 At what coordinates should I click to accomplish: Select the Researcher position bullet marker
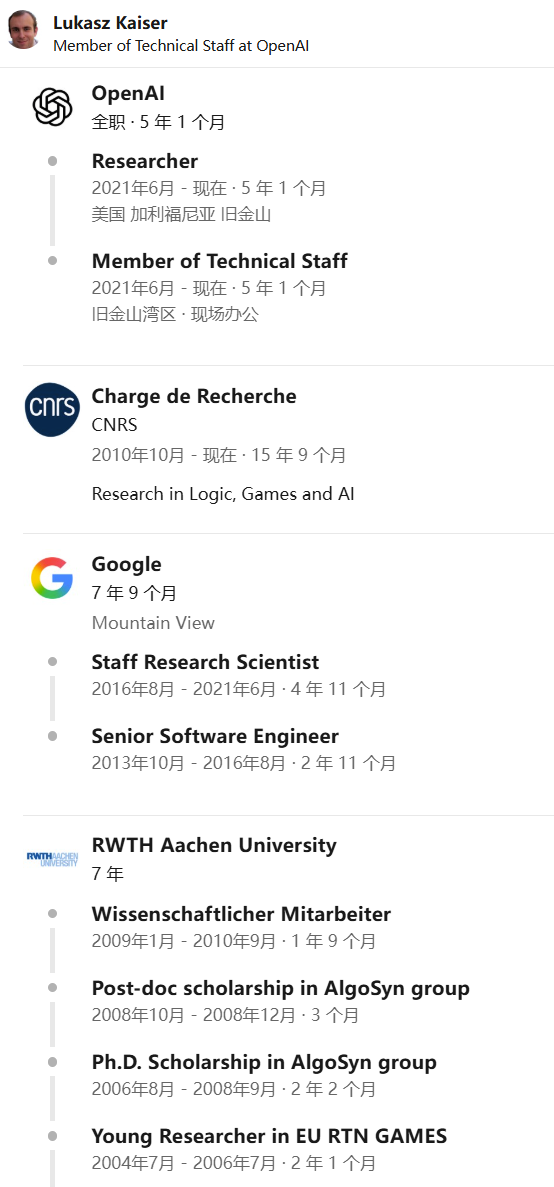pos(52,160)
